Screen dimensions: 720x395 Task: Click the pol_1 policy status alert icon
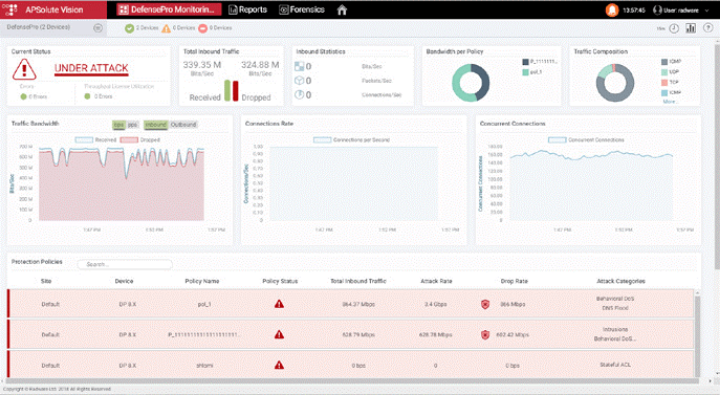(x=279, y=304)
